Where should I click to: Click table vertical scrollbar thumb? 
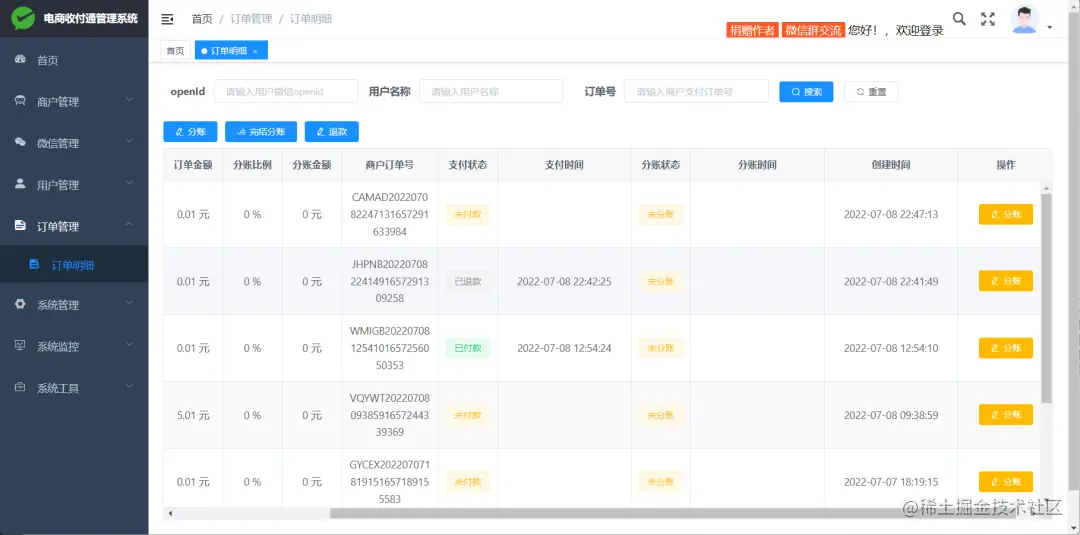pyautogui.click(x=1046, y=298)
